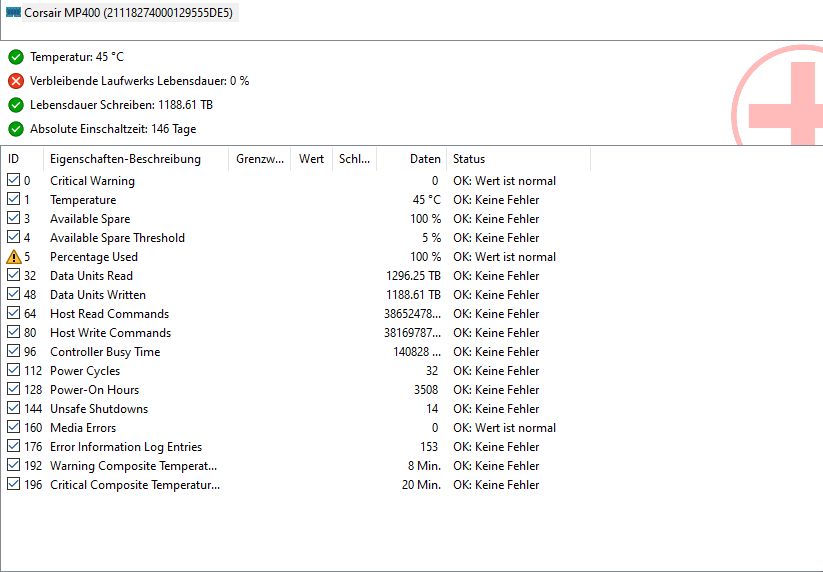
Task: Select the Host Read Commands label
Action: 110,314
